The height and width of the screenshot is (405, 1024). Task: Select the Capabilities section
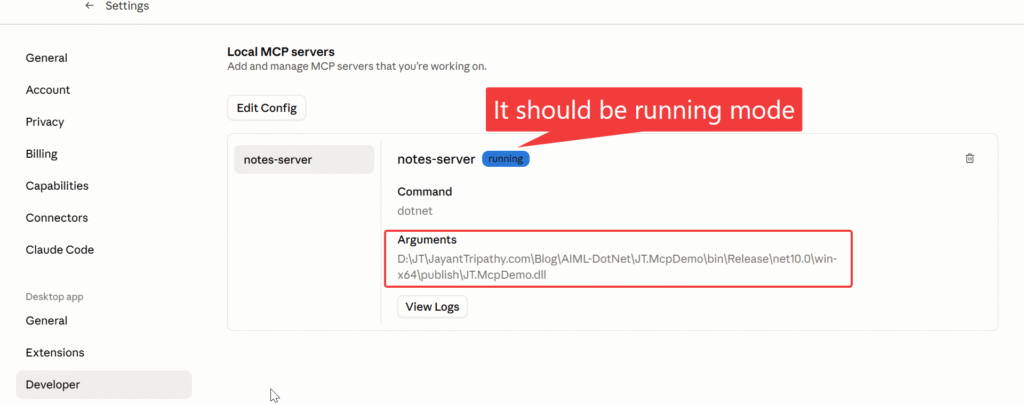57,186
